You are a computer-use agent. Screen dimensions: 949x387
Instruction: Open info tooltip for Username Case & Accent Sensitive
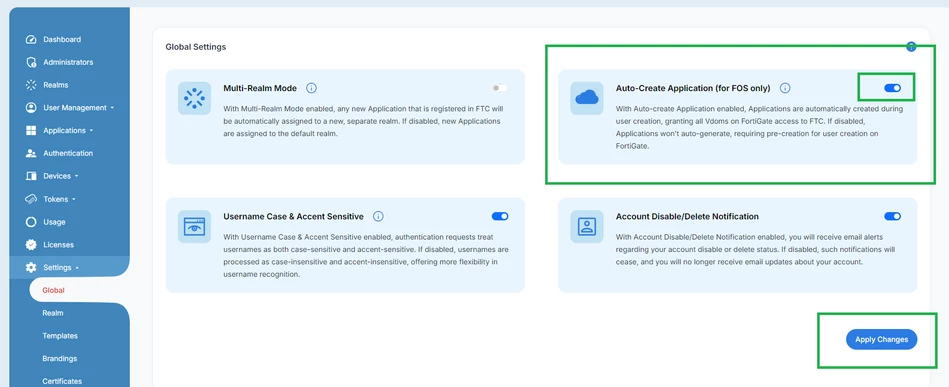pos(378,216)
